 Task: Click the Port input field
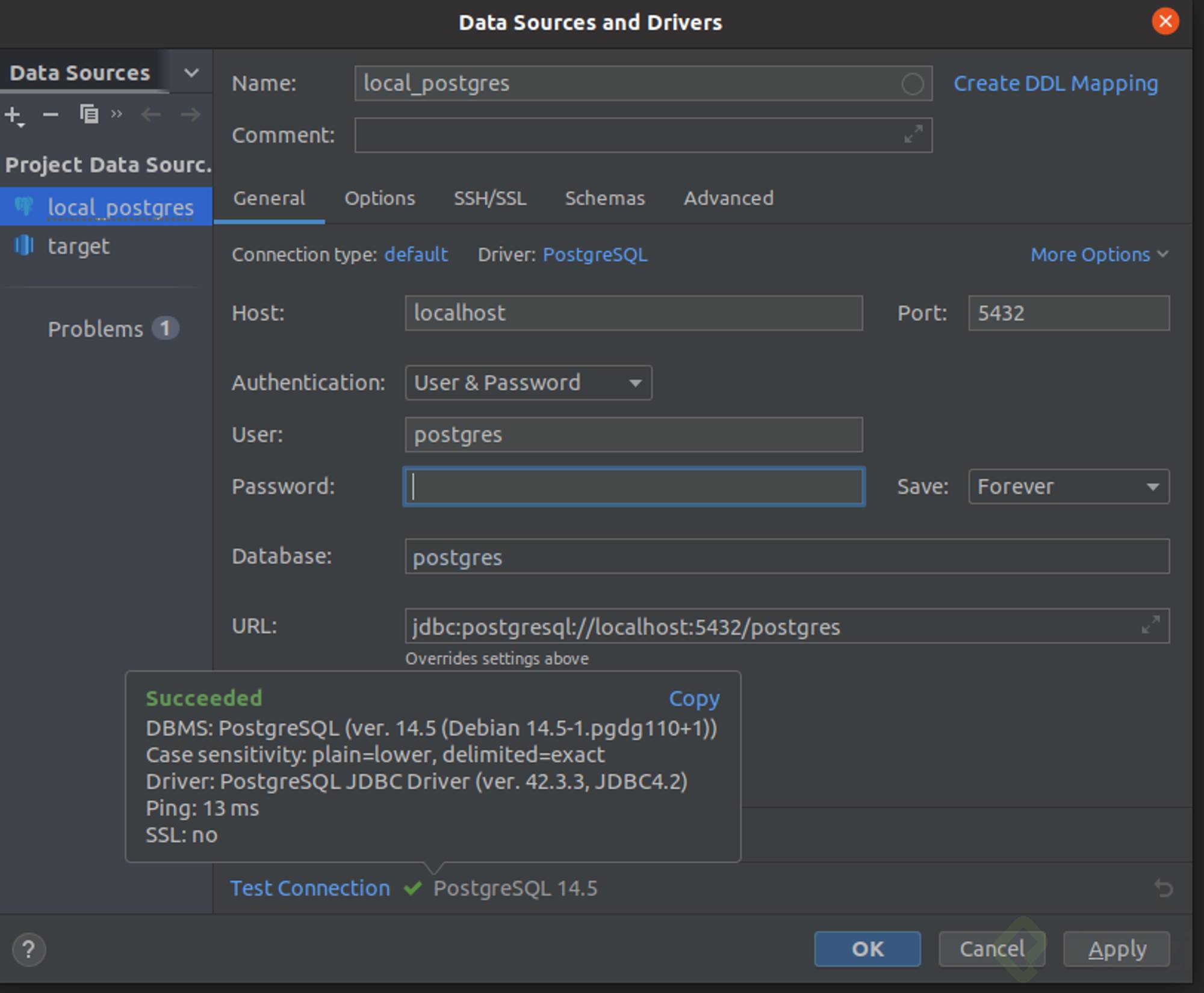click(1069, 313)
